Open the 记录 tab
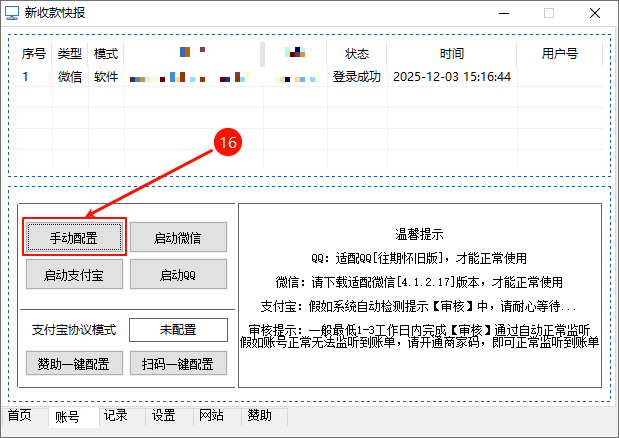Image resolution: width=619 pixels, height=438 pixels. pos(116,416)
